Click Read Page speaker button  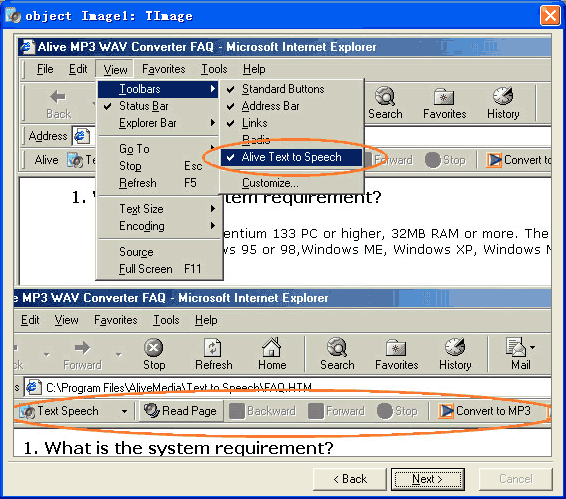180,411
